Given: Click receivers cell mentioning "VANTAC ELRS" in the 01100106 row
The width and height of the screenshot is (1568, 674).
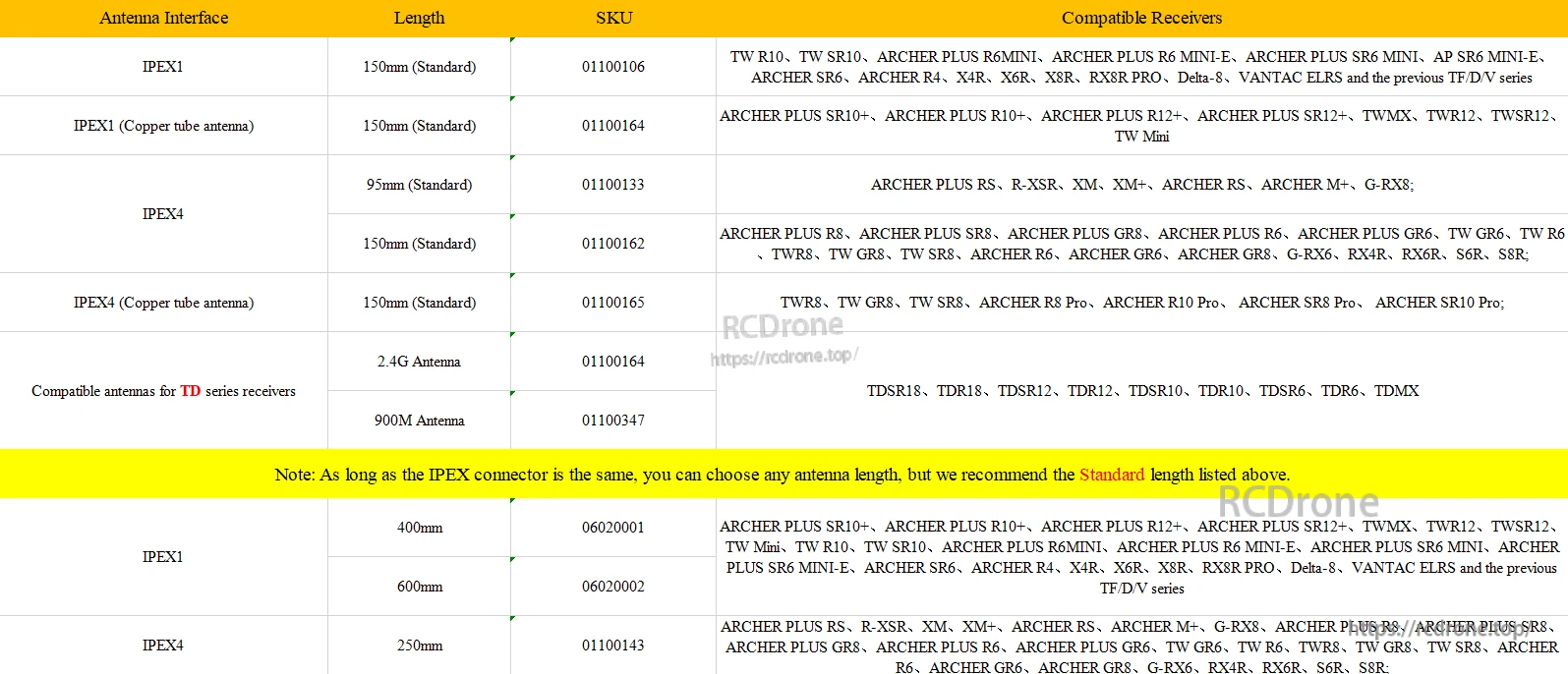Looking at the screenshot, I should coord(1141,67).
